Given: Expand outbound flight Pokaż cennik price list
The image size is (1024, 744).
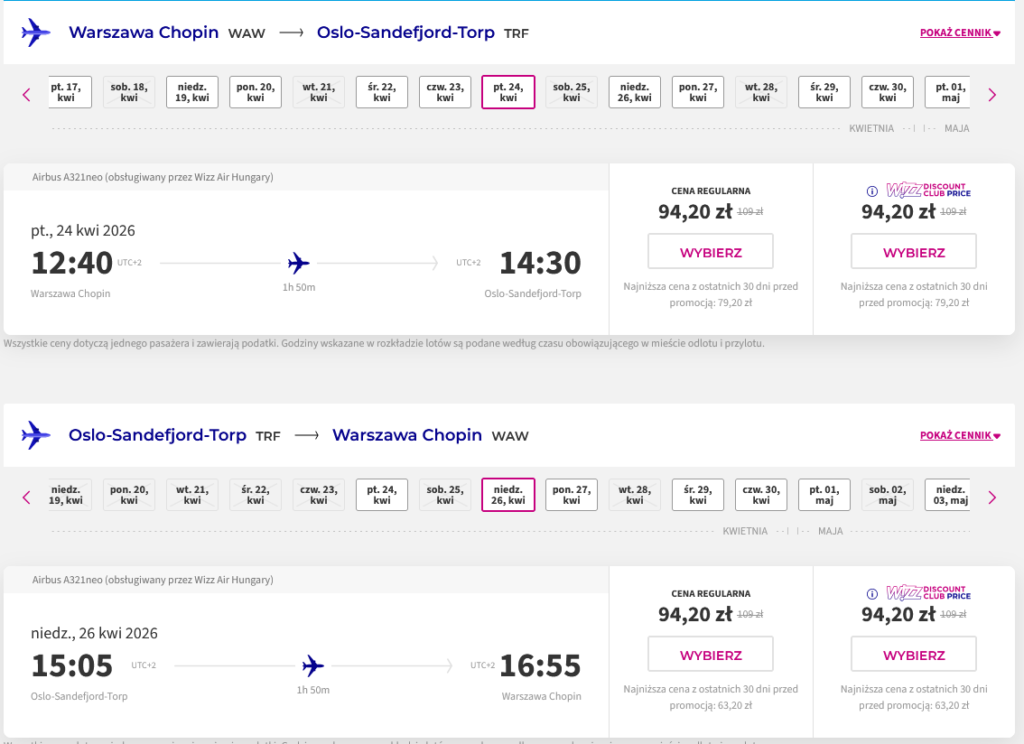Looking at the screenshot, I should pyautogui.click(x=960, y=33).
